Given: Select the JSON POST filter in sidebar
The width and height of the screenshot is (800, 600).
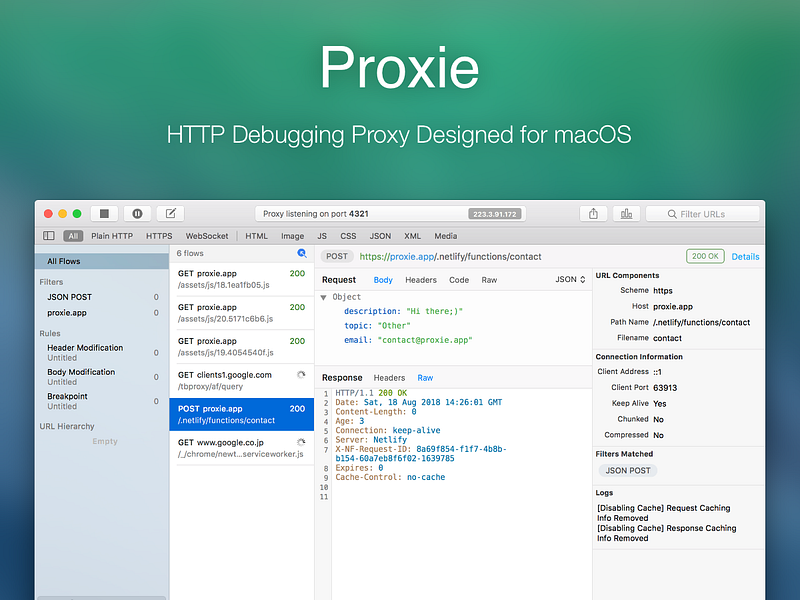Looking at the screenshot, I should [x=102, y=297].
